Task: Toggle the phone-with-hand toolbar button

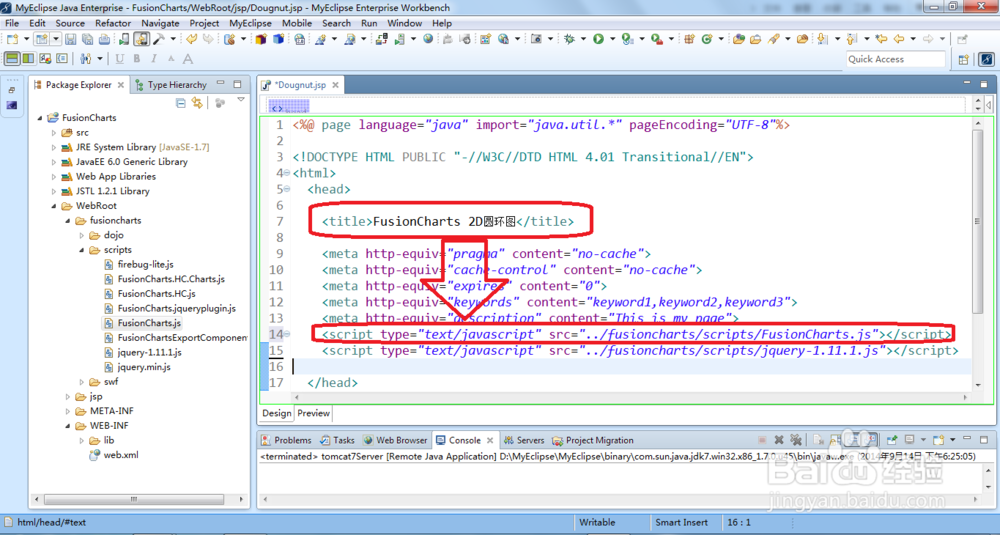Action: [142, 39]
